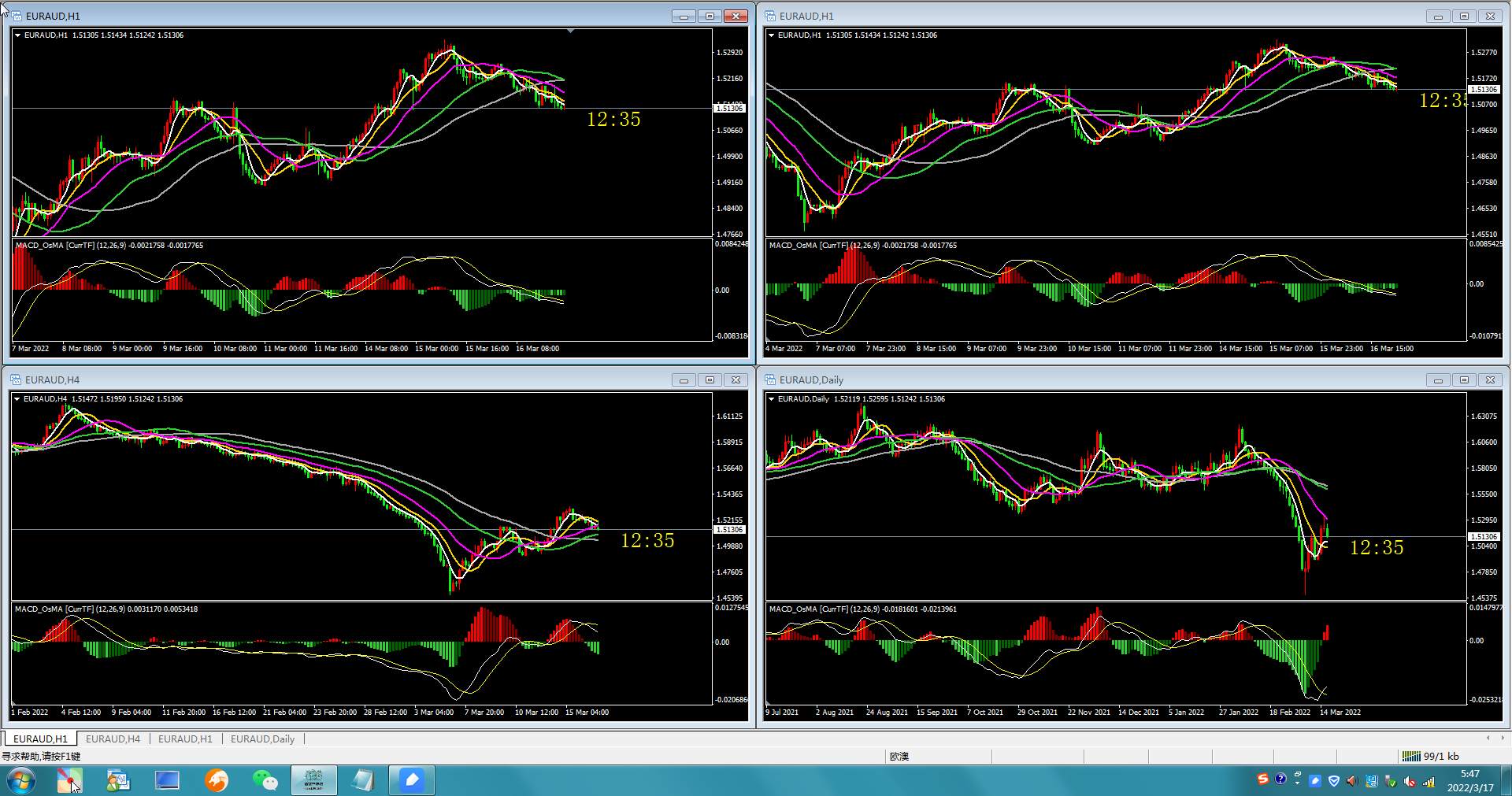Click the 1.51306 price label in Daily chart

[x=1484, y=536]
